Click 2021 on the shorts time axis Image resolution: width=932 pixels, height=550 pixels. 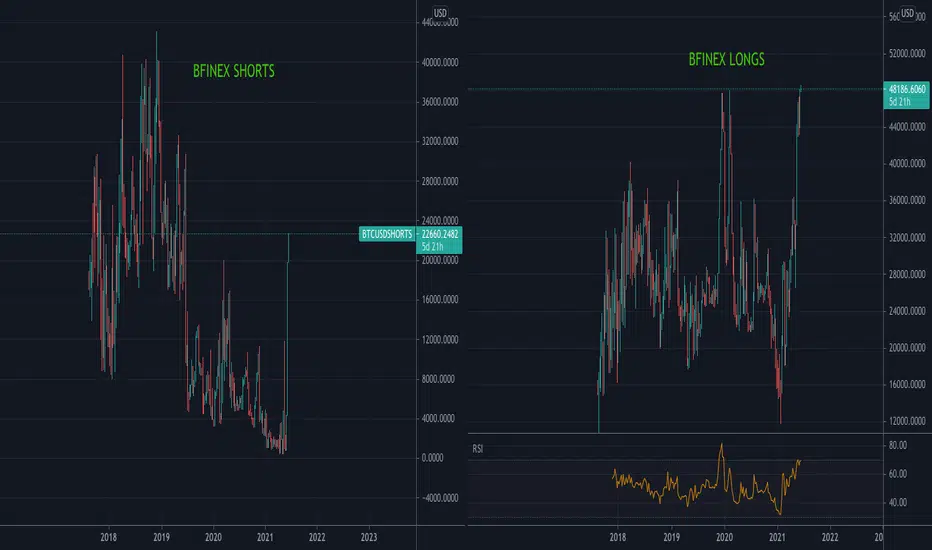point(265,538)
